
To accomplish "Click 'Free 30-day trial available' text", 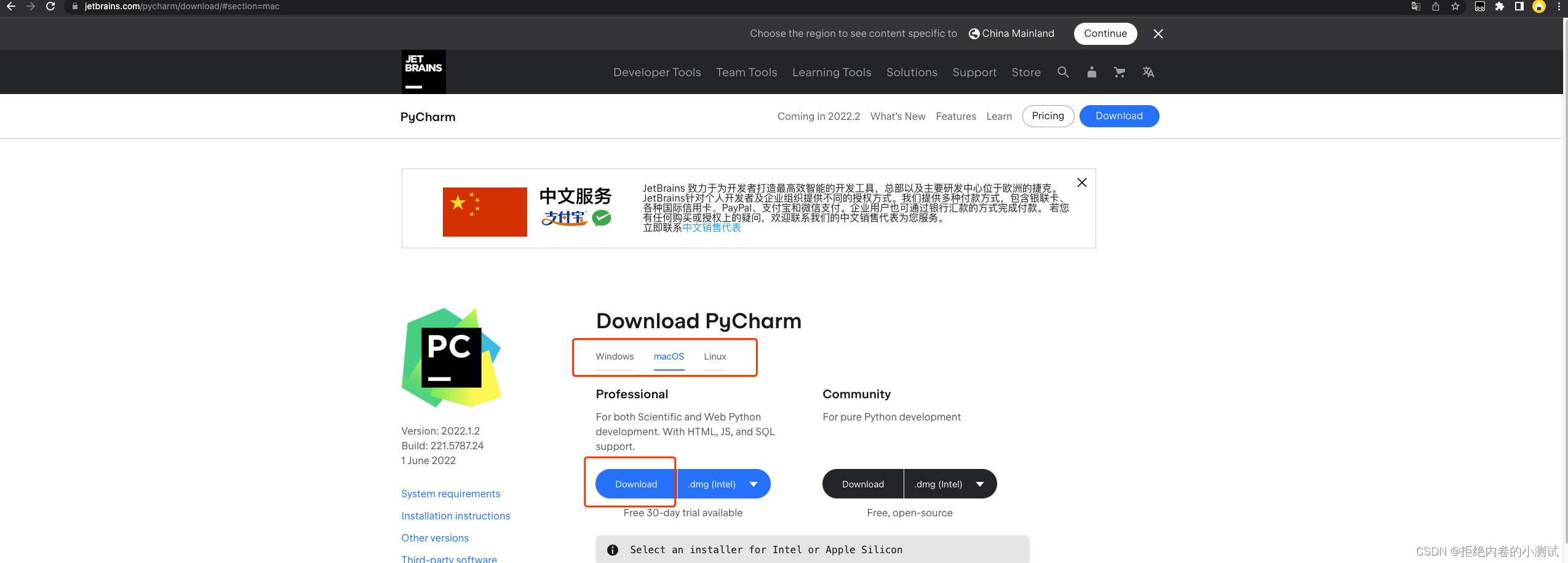I will (x=683, y=513).
